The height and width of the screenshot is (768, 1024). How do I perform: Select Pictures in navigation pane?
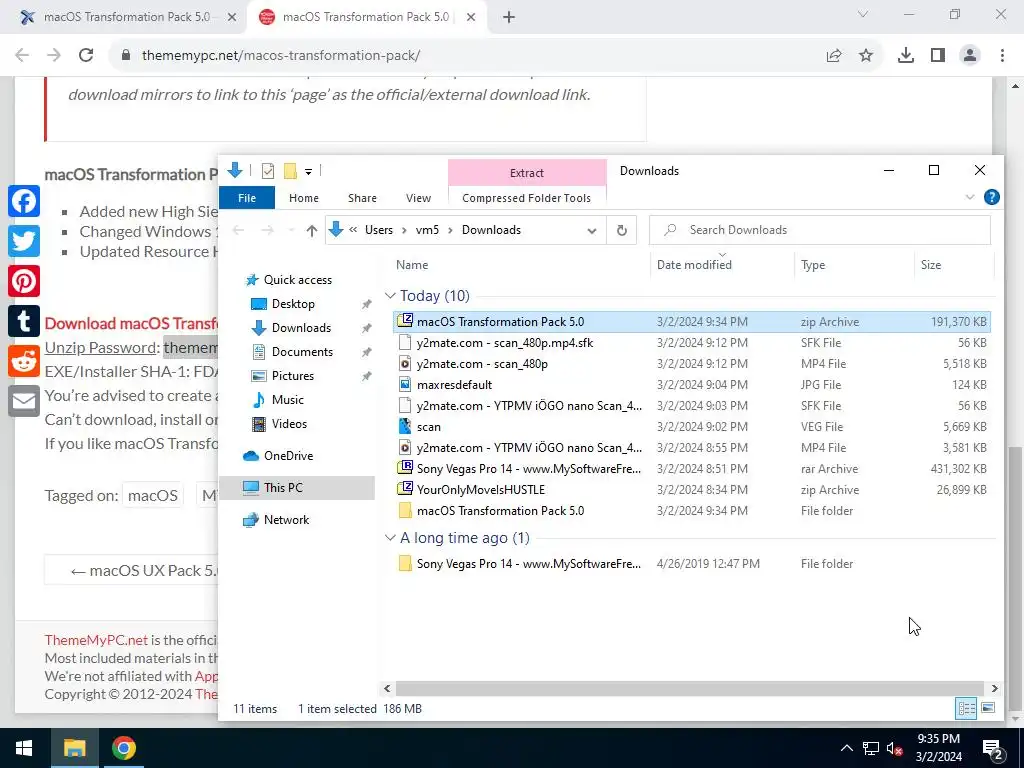coord(293,376)
